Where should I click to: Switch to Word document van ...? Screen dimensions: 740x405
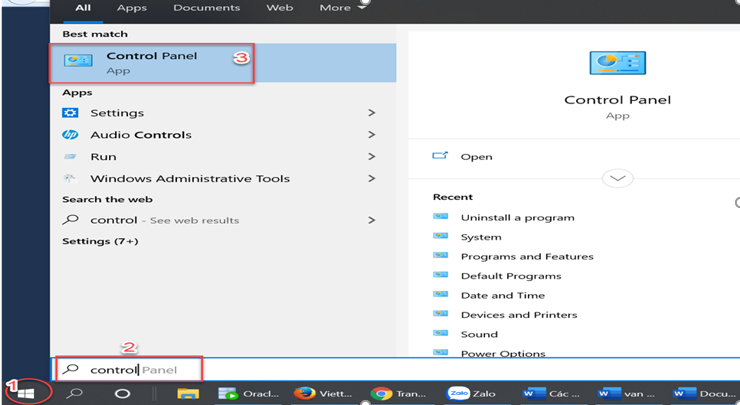coord(626,393)
